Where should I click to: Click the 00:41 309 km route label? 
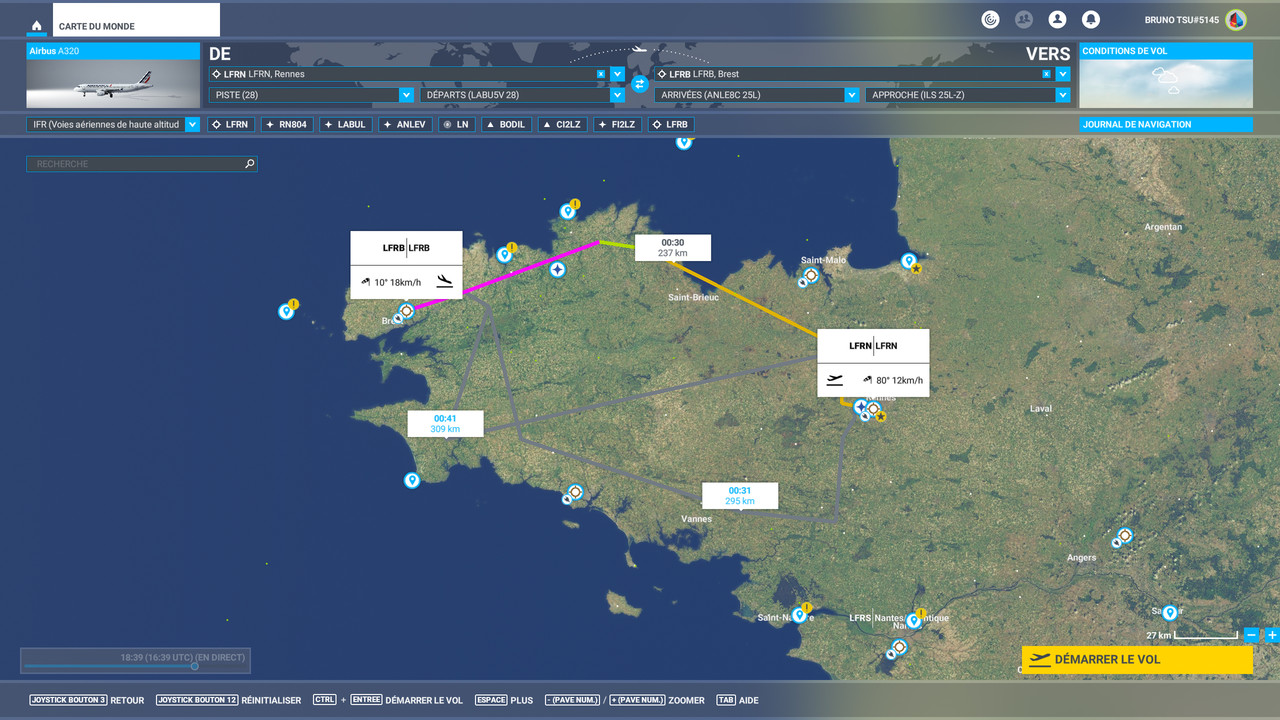(445, 424)
